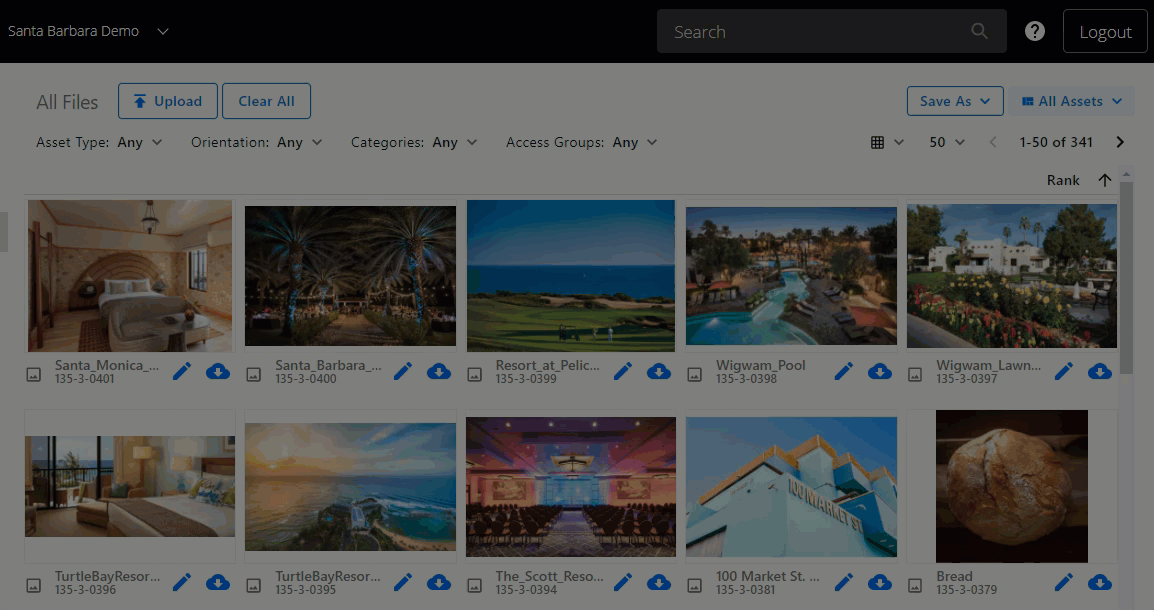Open the All Assets dropdown
1154x610 pixels.
point(1072,102)
